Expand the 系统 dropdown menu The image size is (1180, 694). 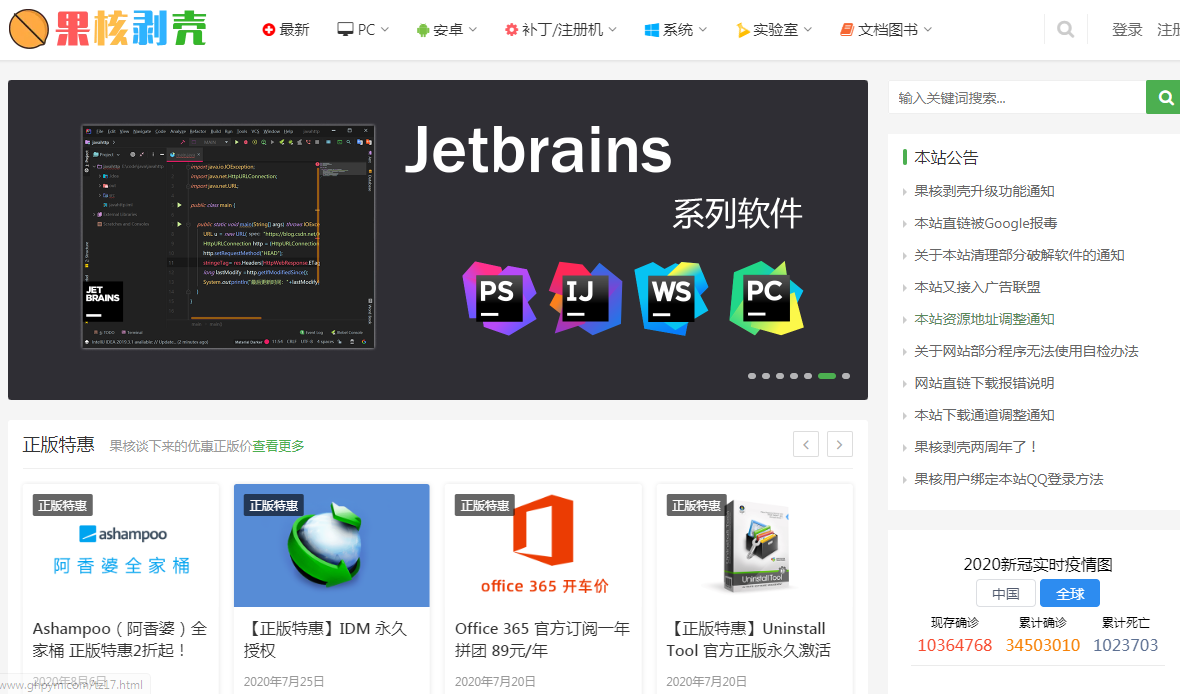click(x=676, y=29)
